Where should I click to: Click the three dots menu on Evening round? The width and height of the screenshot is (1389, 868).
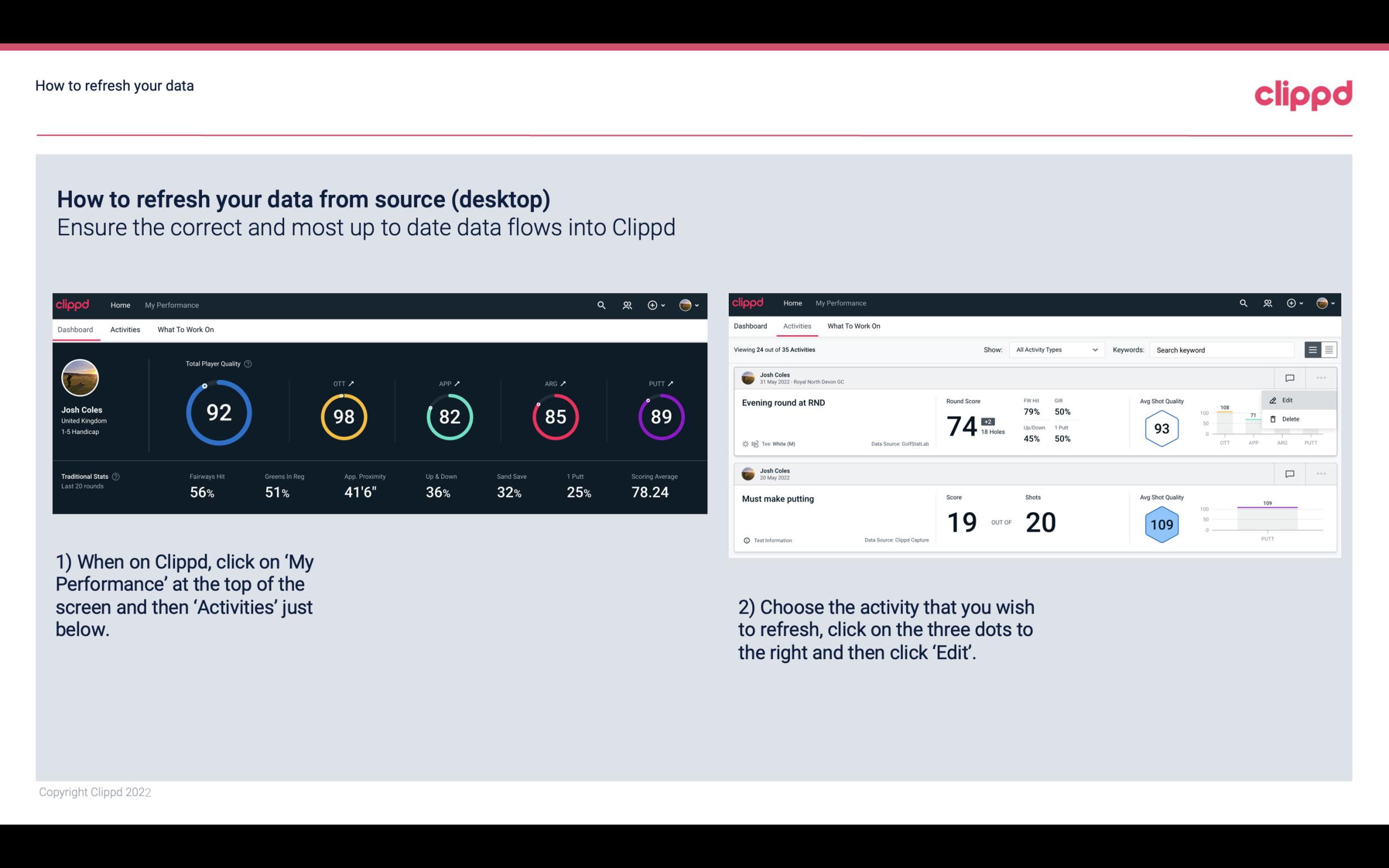[1320, 377]
